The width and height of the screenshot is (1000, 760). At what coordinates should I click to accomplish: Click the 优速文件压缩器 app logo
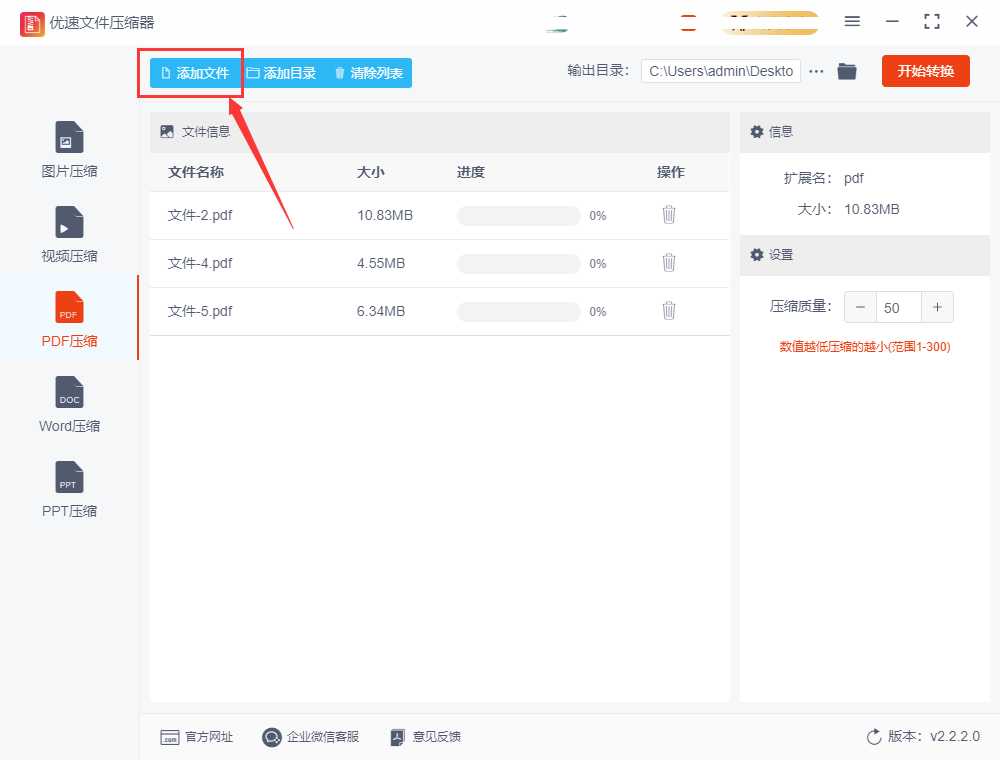click(x=32, y=24)
